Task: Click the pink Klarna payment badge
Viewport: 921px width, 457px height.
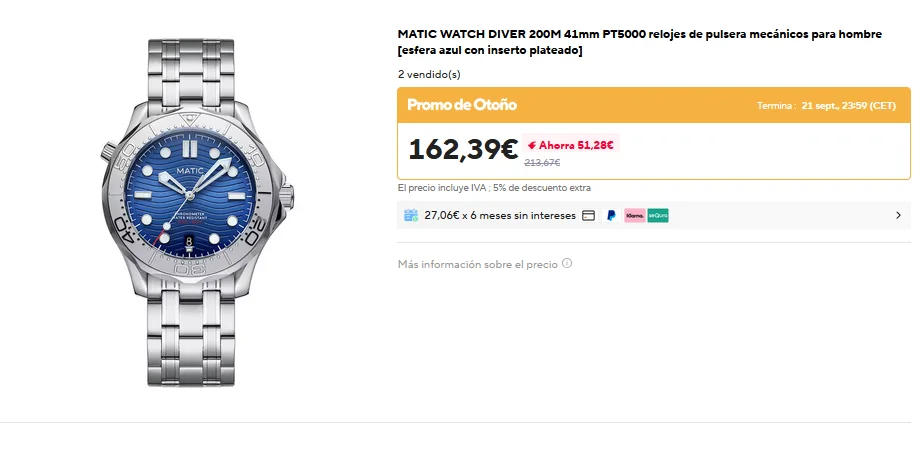Action: pos(634,216)
